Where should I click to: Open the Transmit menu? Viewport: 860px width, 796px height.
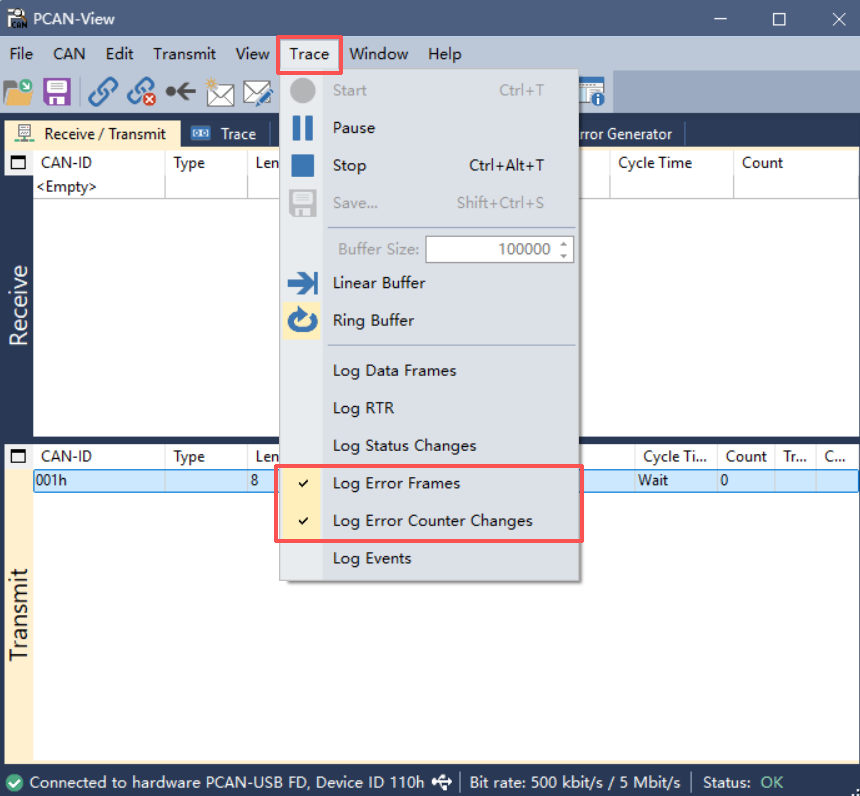coord(184,54)
